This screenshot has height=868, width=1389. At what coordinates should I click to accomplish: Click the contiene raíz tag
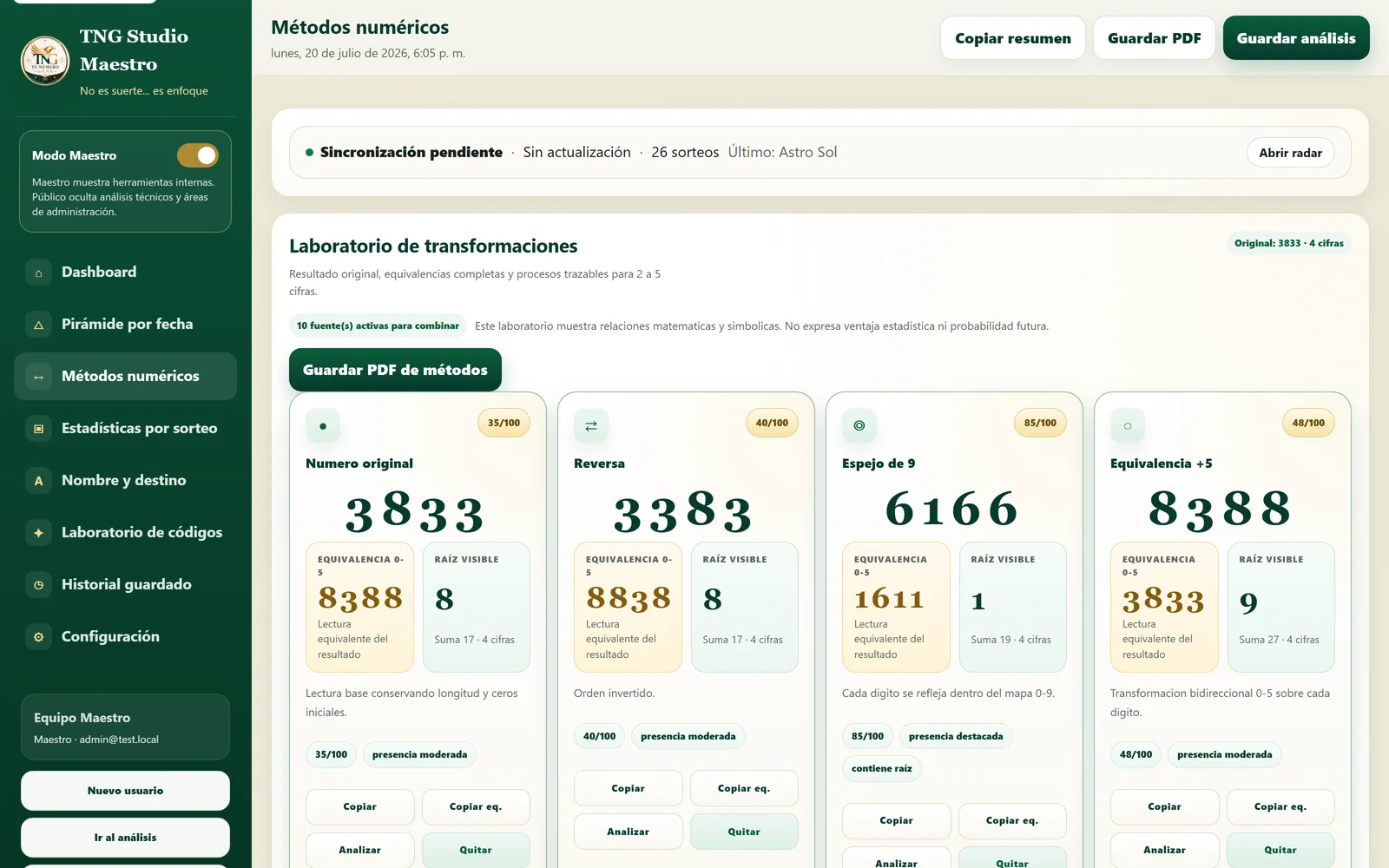pos(882,769)
